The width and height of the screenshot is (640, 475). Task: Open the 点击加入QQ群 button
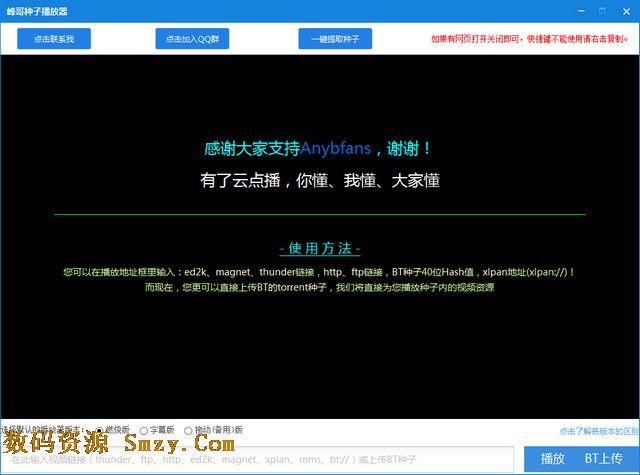click(192, 39)
